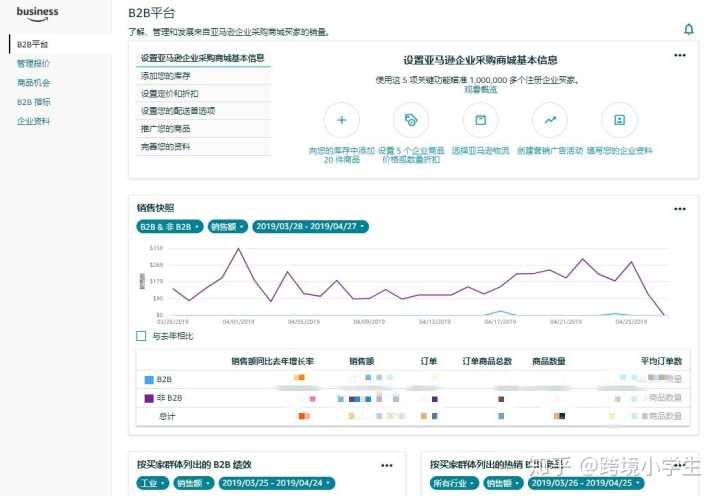Open the B2B 绩效 panel three-dot menu
The width and height of the screenshot is (720, 496).
click(387, 465)
